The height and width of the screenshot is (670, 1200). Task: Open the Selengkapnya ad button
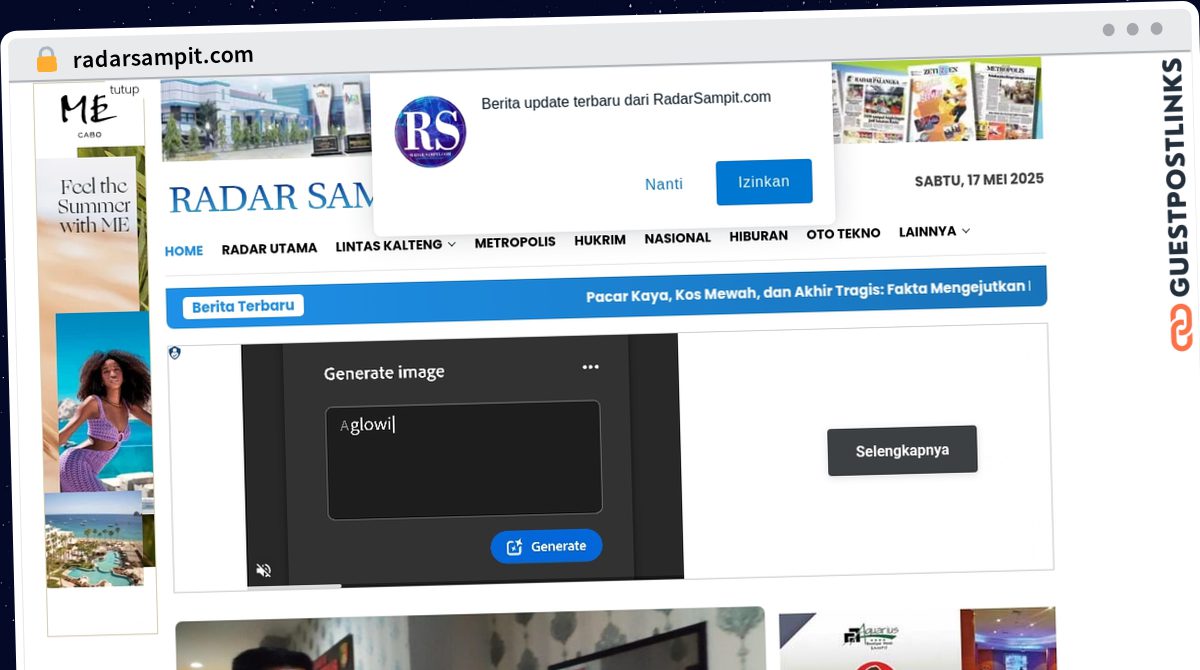(x=902, y=450)
